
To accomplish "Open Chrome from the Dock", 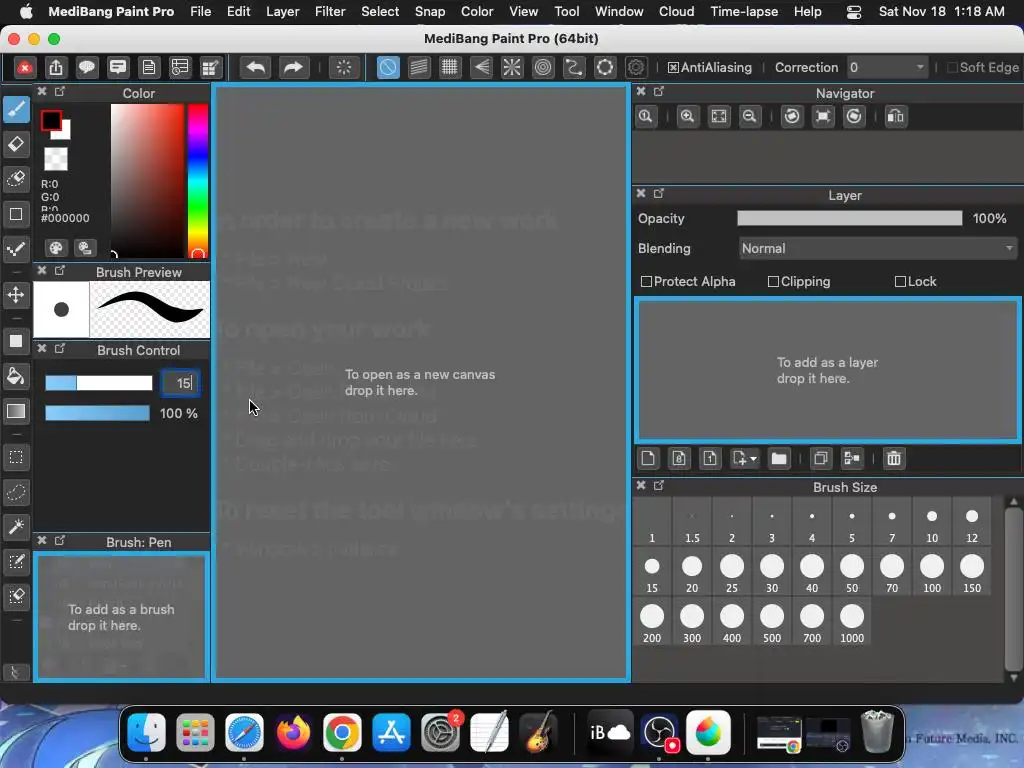I will 342,732.
